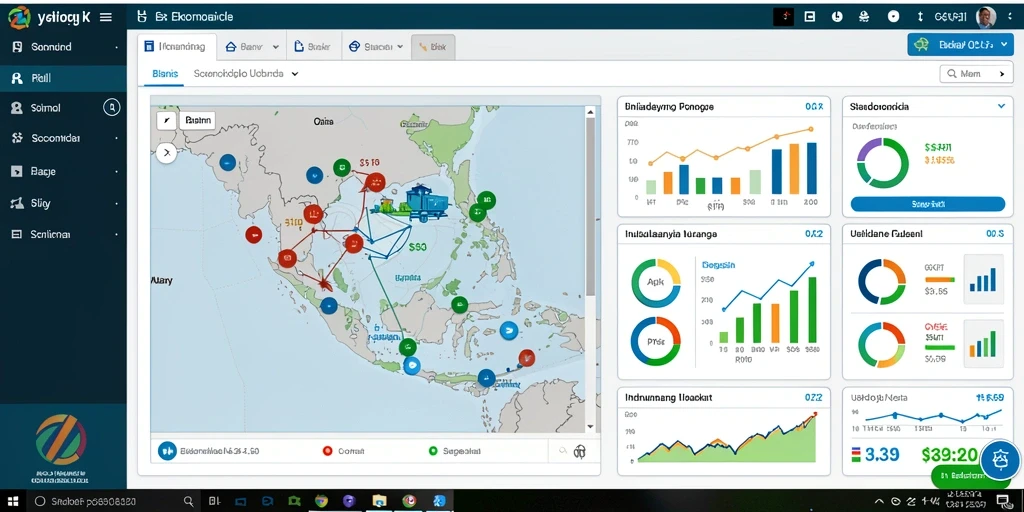Select the green Sagealat legend option
1024x512 pixels.
tap(455, 451)
